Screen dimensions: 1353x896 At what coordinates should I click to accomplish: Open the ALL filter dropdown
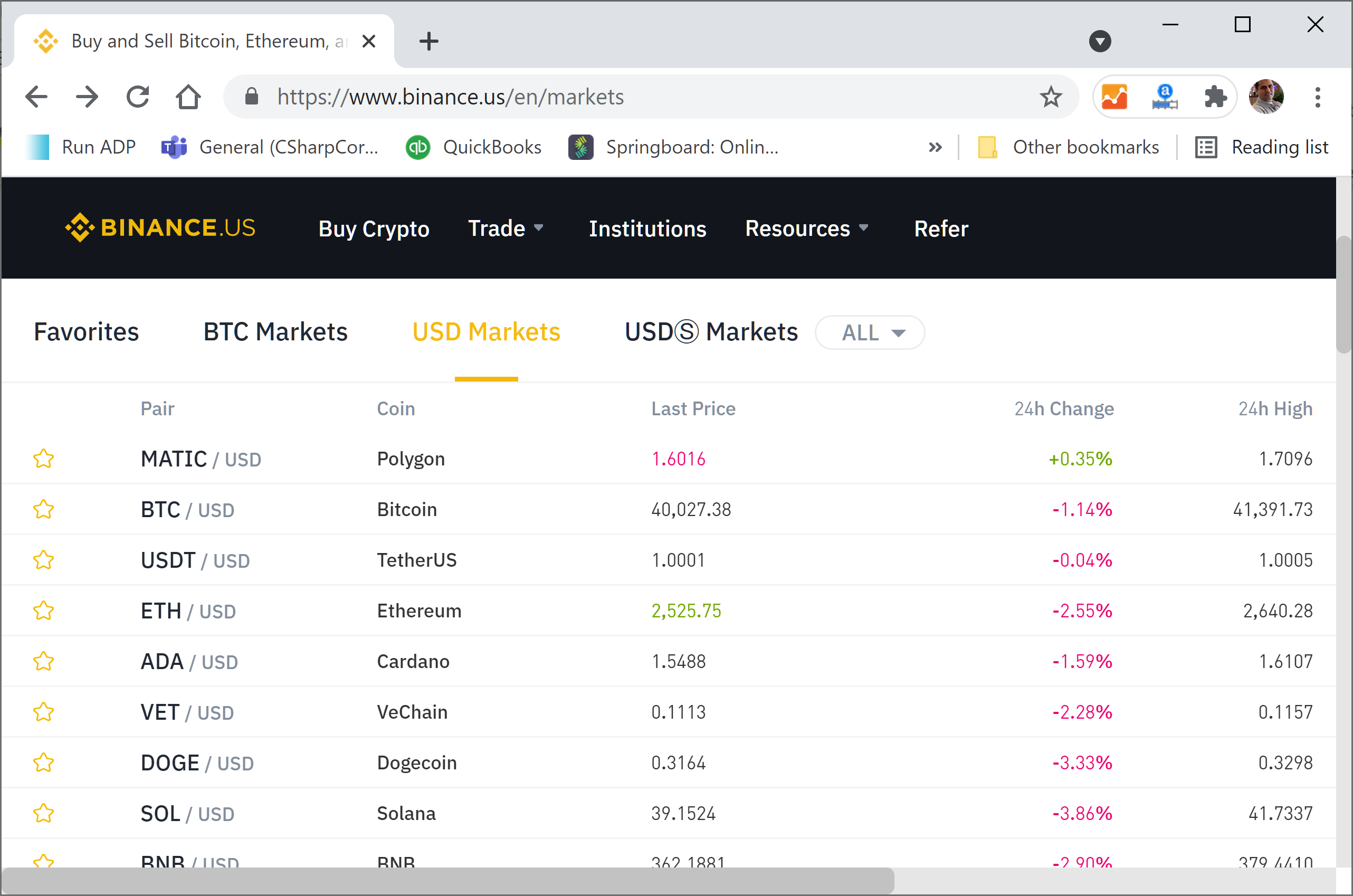pyautogui.click(x=870, y=332)
